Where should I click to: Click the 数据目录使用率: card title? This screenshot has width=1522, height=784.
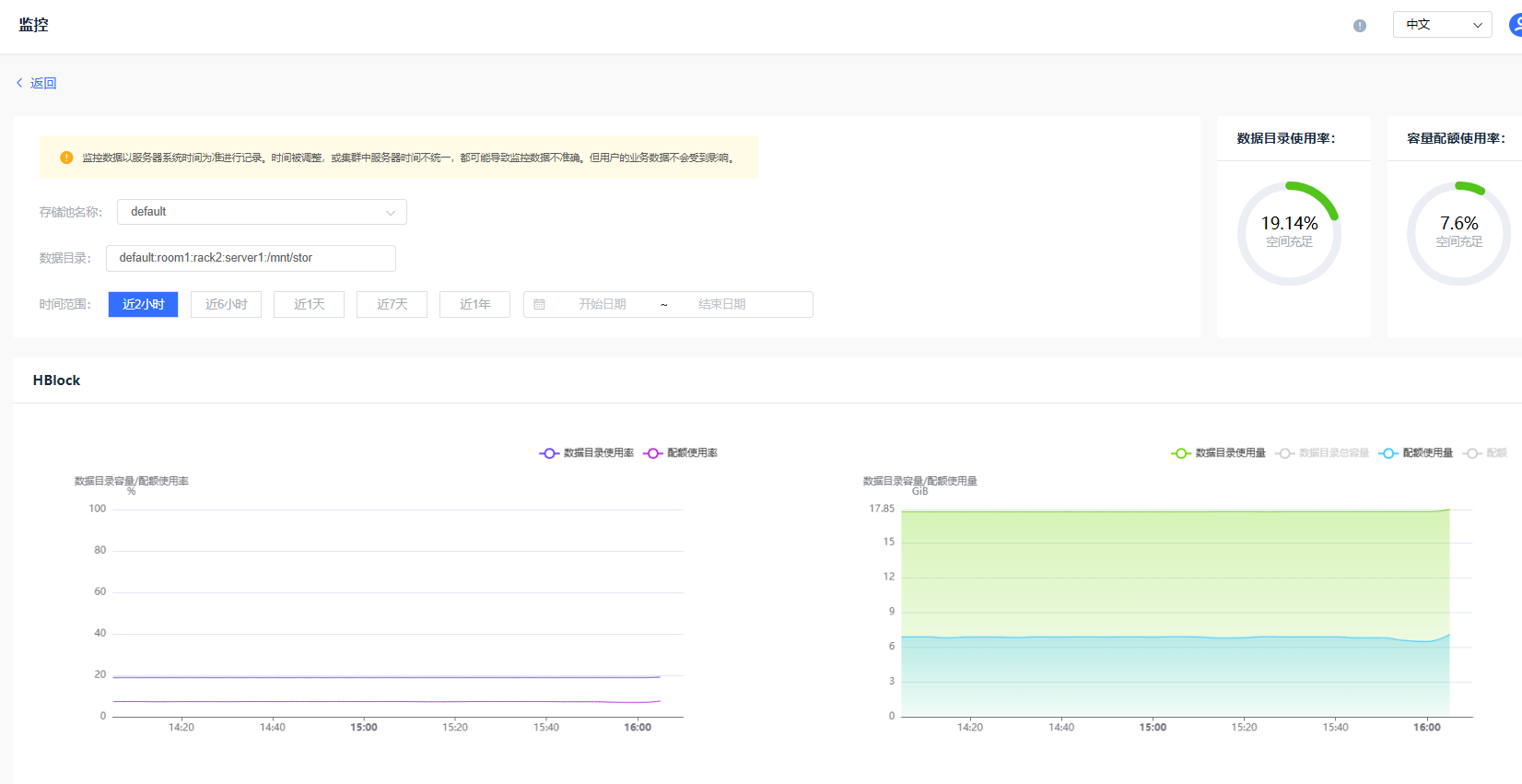tap(1286, 138)
